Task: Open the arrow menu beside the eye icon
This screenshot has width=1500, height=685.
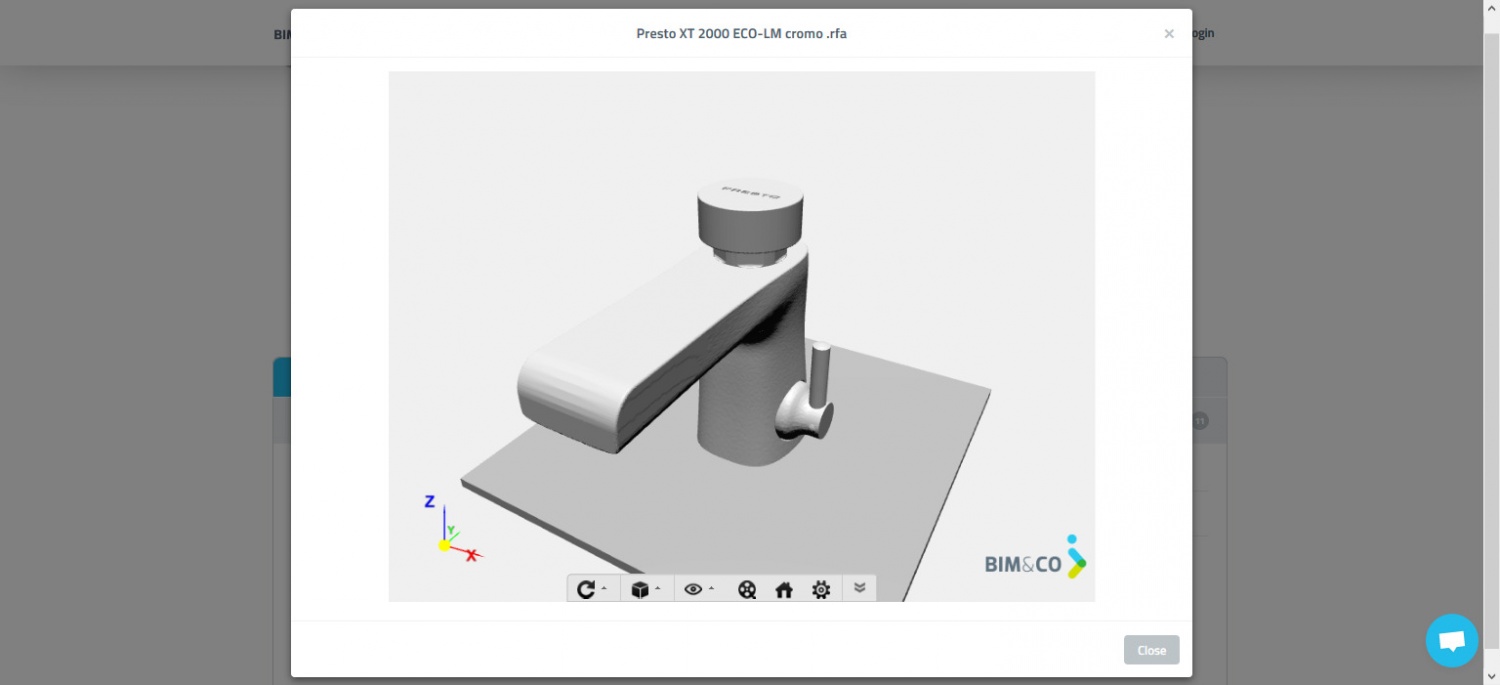Action: point(711,589)
